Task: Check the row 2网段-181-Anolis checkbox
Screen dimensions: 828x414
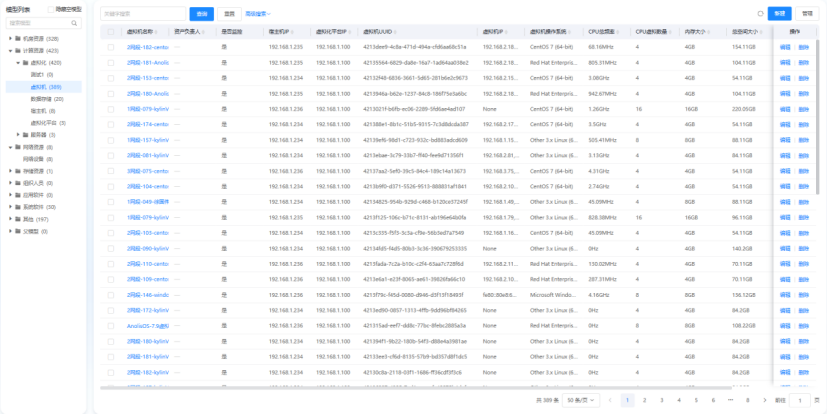Action: coord(111,63)
